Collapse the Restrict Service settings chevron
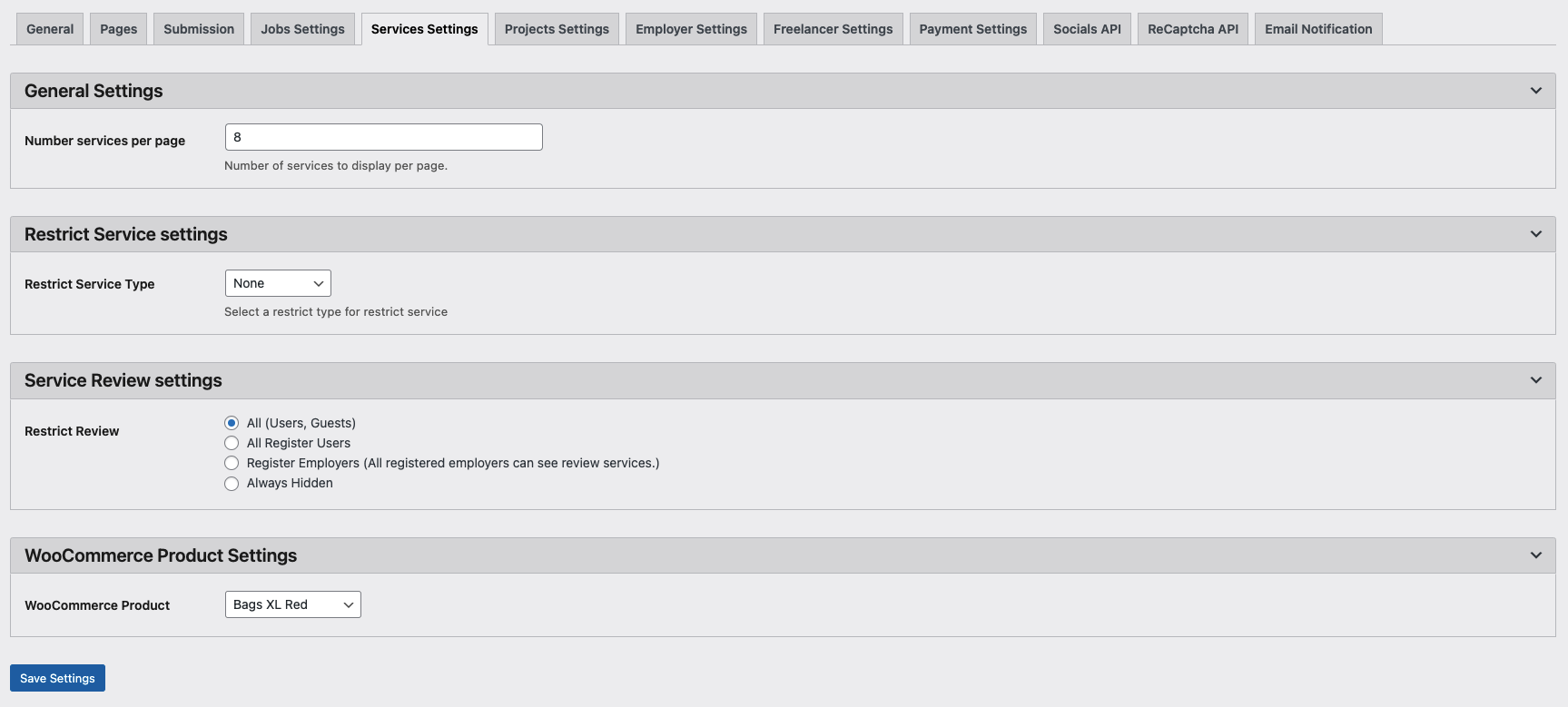 click(x=1535, y=234)
